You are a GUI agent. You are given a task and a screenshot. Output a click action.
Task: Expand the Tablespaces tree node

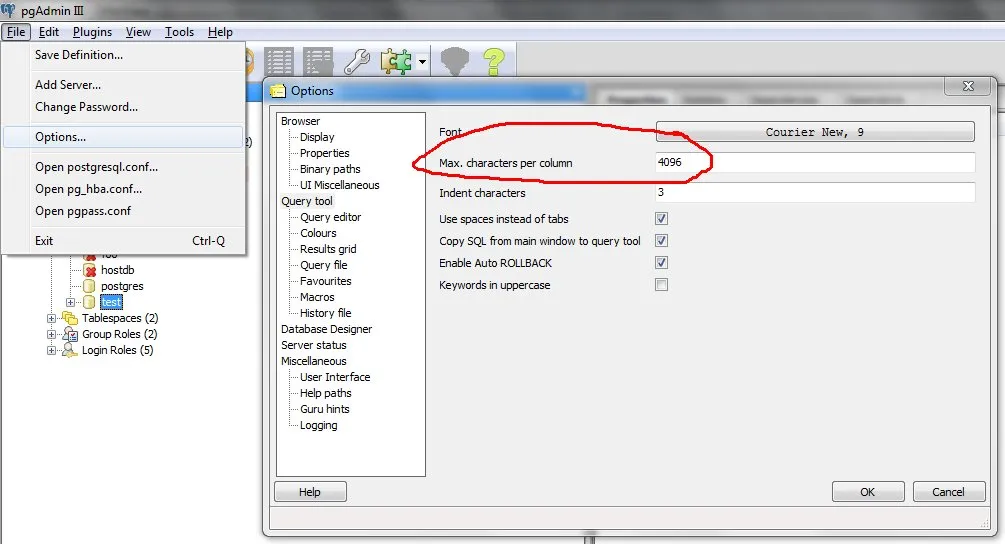pyautogui.click(x=51, y=318)
